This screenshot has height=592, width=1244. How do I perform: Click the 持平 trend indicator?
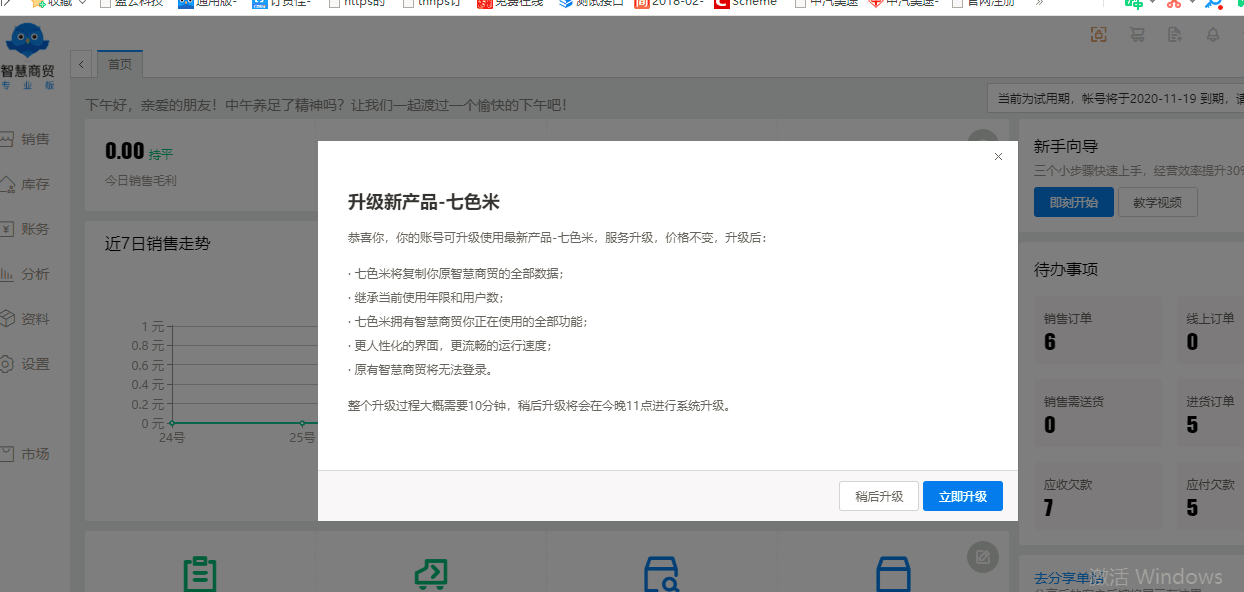tap(161, 155)
